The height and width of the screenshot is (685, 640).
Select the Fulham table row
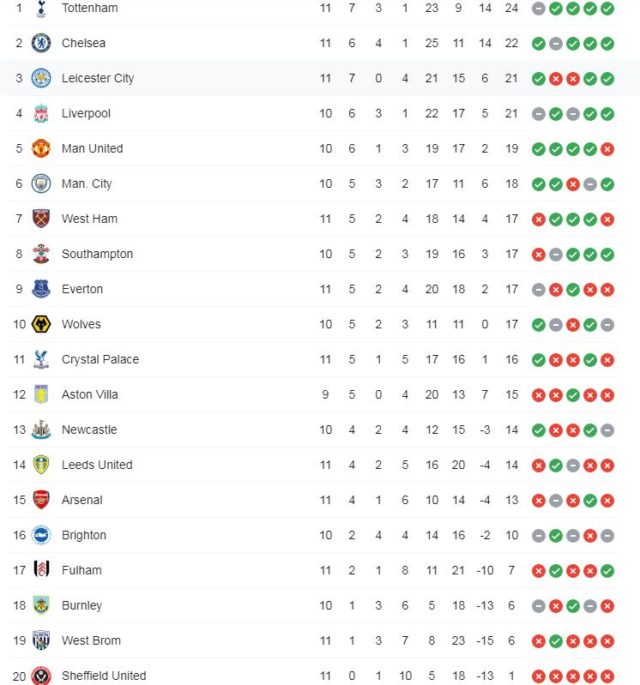point(312,571)
